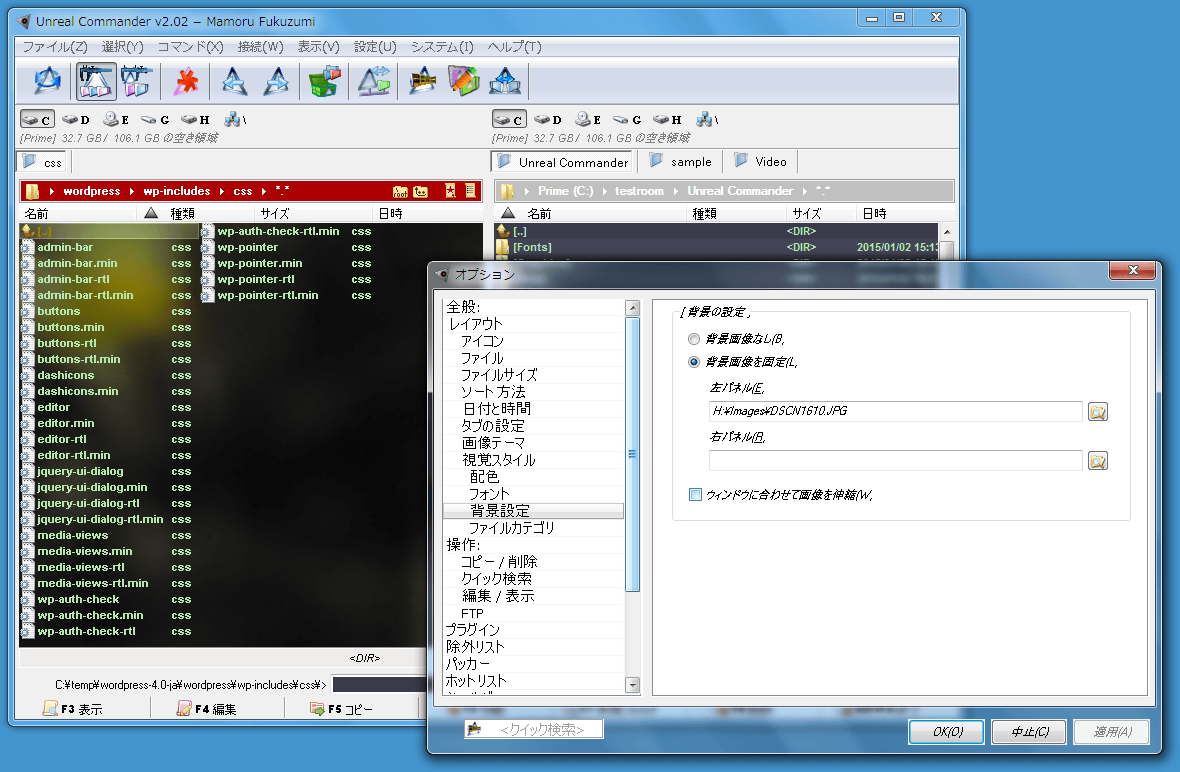Select drive G in the right panel
Viewport: 1180px width, 772px height.
click(x=627, y=120)
